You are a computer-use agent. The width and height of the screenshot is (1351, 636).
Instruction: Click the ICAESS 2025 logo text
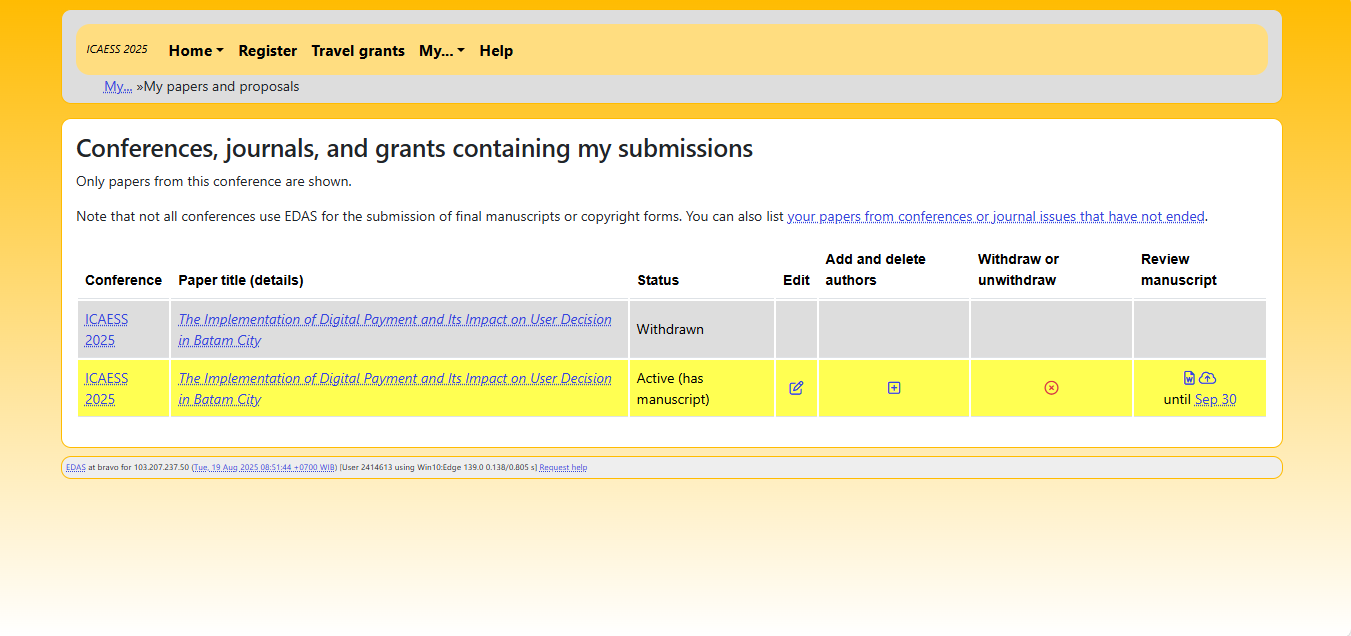(x=117, y=50)
